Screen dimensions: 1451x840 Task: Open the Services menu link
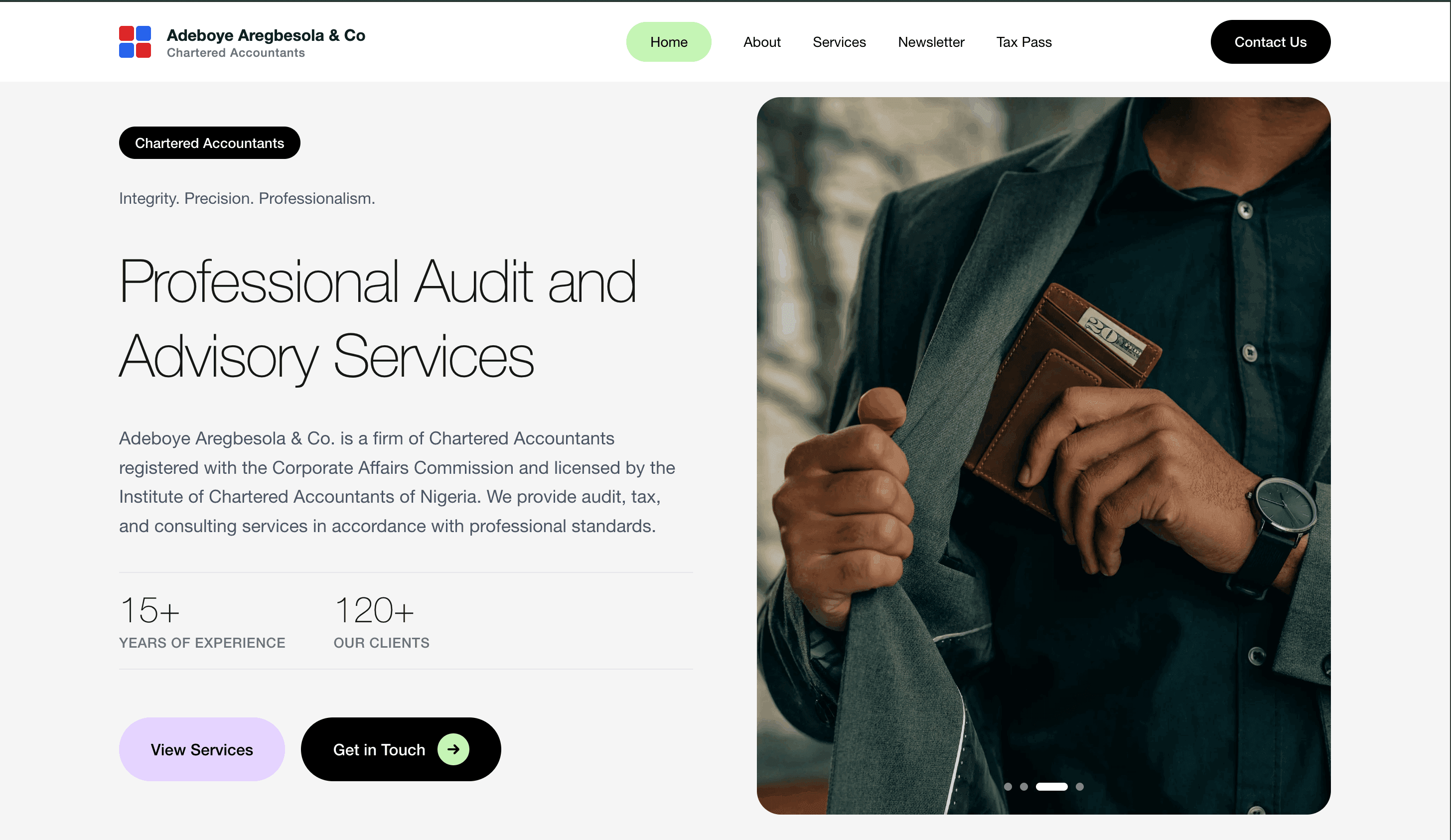(x=839, y=42)
